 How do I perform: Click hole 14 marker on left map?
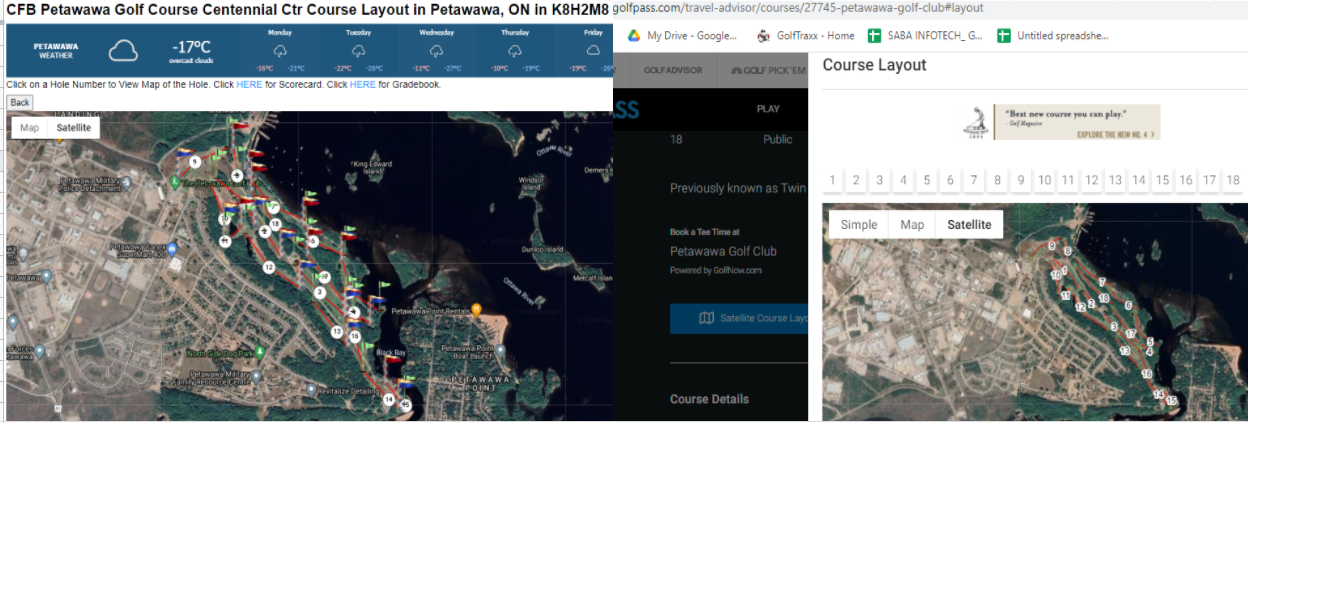click(389, 399)
